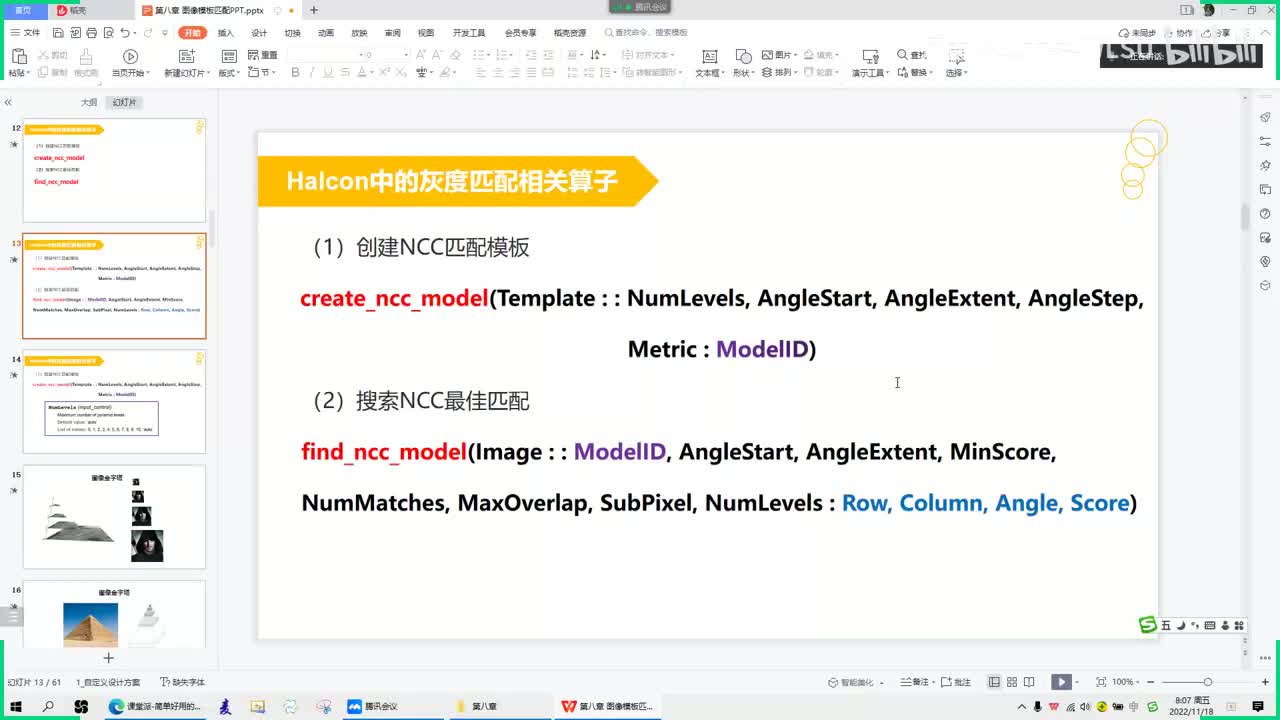Click the Not Synced (未同步) cloud button
The width and height of the screenshot is (1280, 720).
click(1137, 33)
